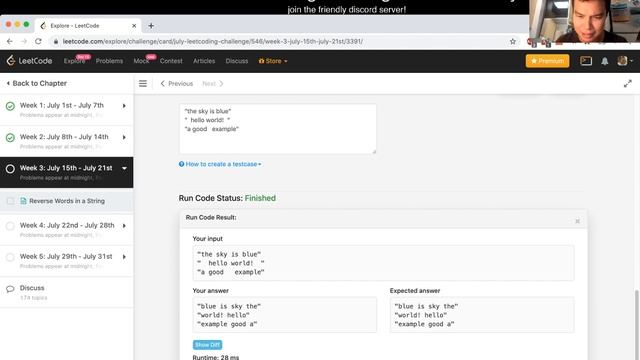Click the LeetCode logo icon
640x360 pixels.
point(11,61)
